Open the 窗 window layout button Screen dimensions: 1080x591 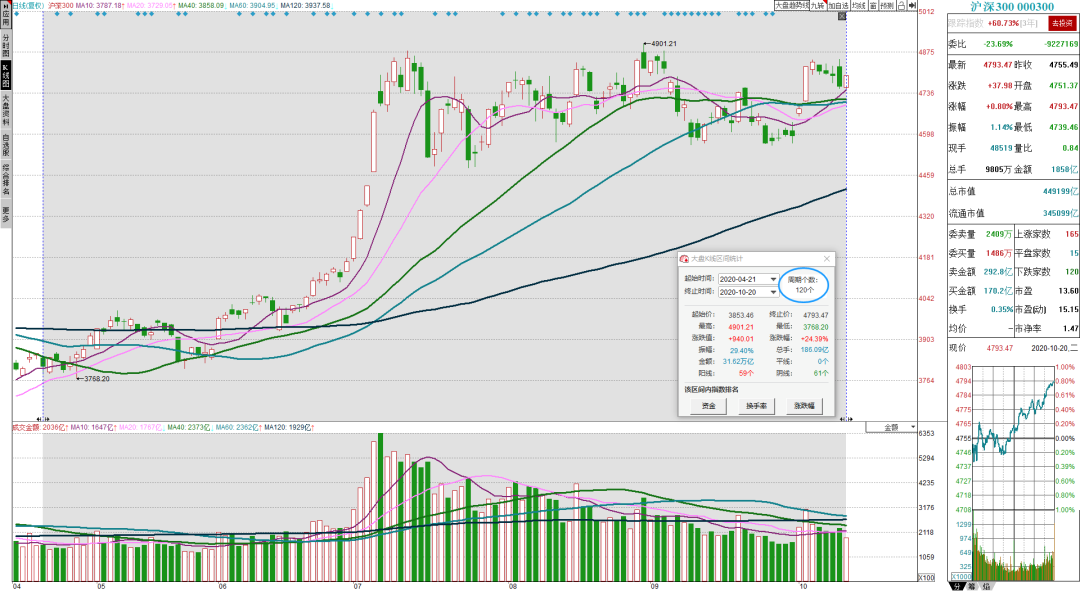point(874,5)
